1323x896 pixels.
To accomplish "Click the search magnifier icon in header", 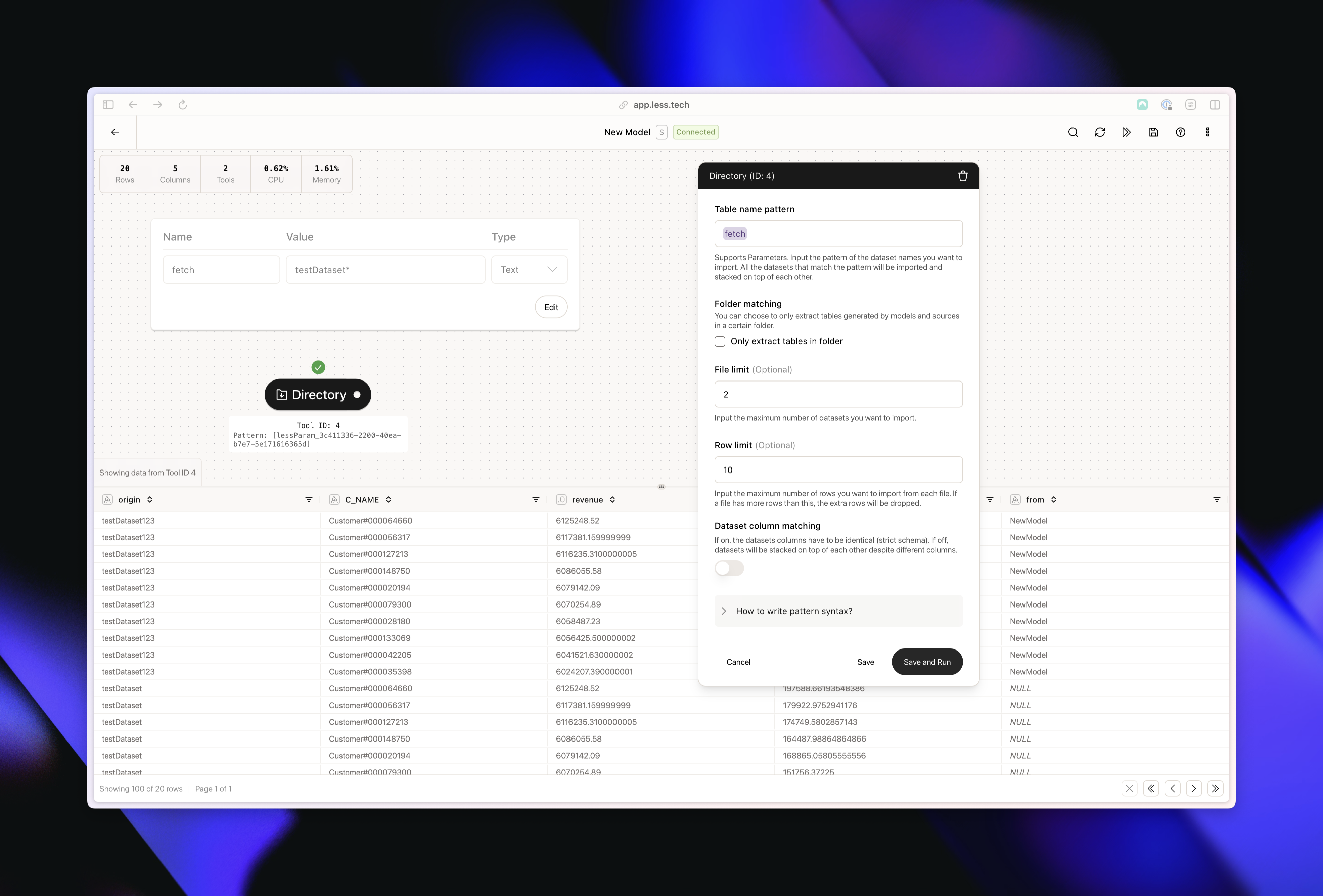I will click(x=1073, y=132).
